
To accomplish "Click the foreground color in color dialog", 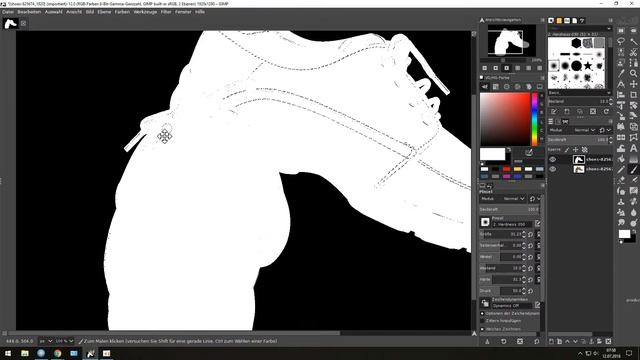I will point(492,154).
